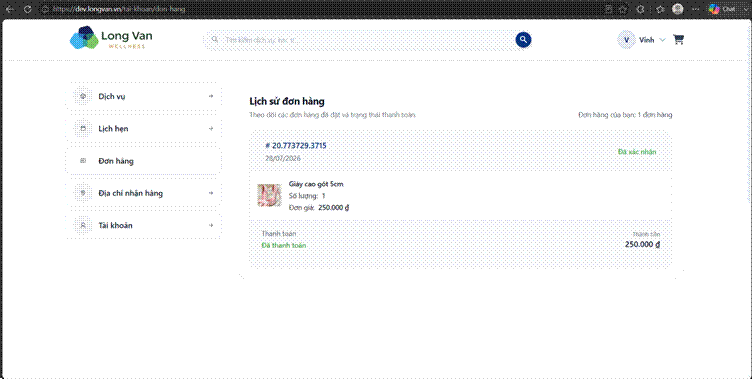Click the Lịch sử đơn hàng heading

[287, 101]
